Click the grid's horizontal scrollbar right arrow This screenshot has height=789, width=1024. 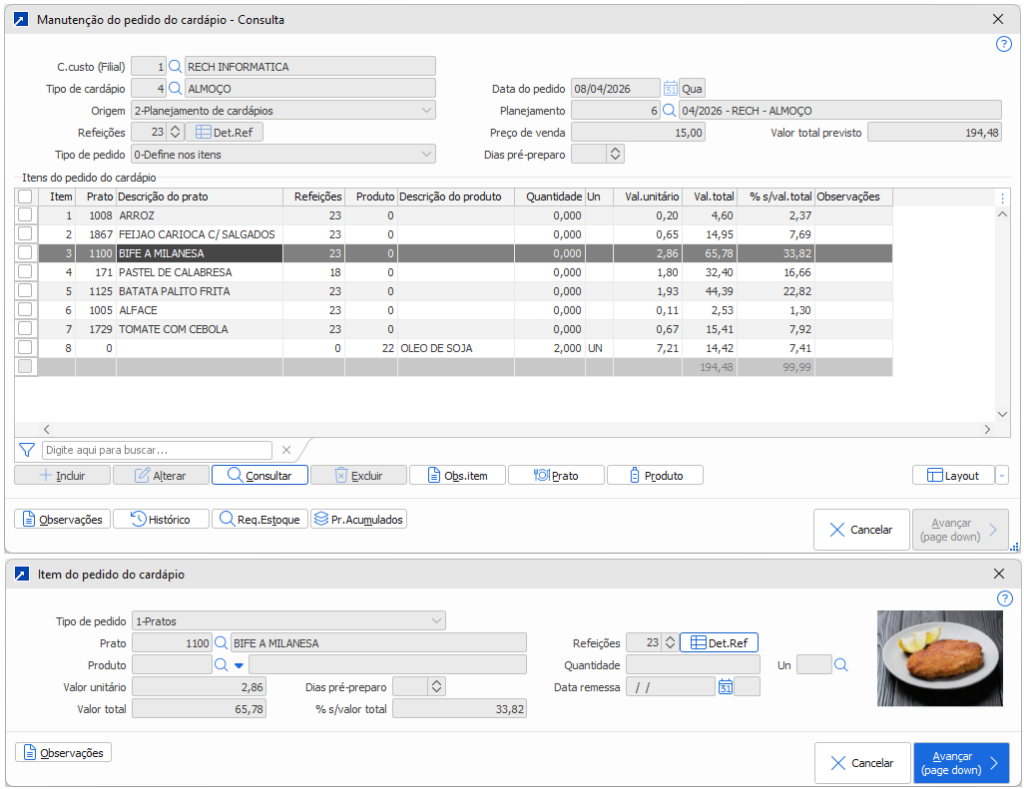pos(987,429)
